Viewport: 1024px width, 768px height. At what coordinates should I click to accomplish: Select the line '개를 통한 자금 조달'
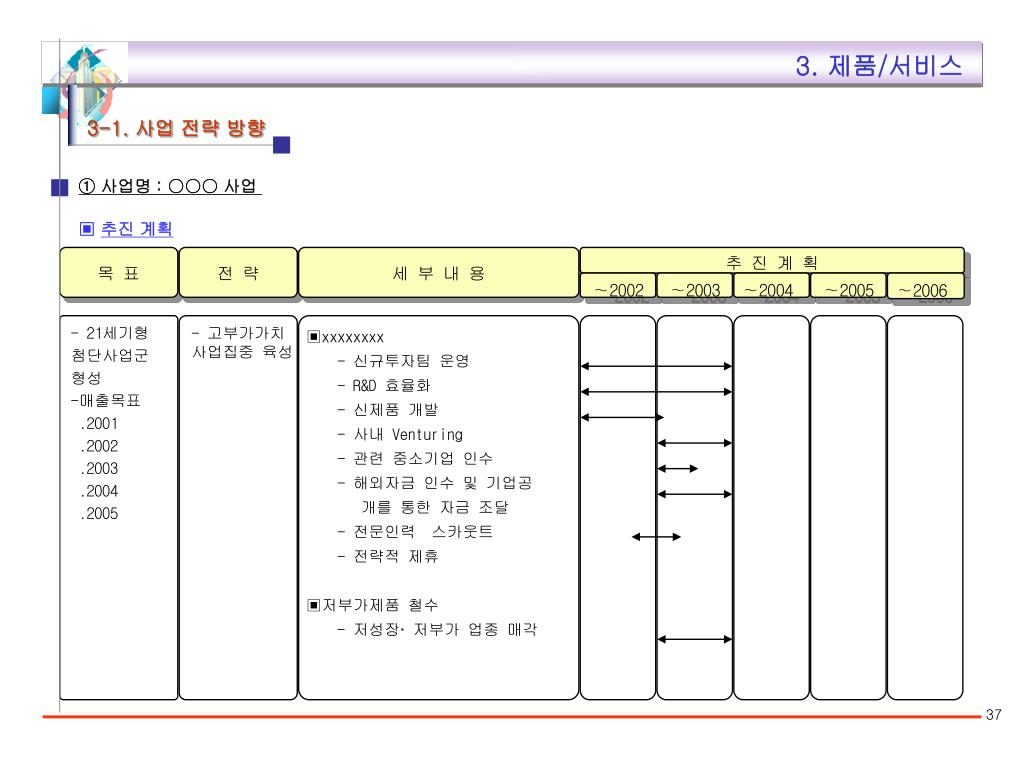[435, 507]
